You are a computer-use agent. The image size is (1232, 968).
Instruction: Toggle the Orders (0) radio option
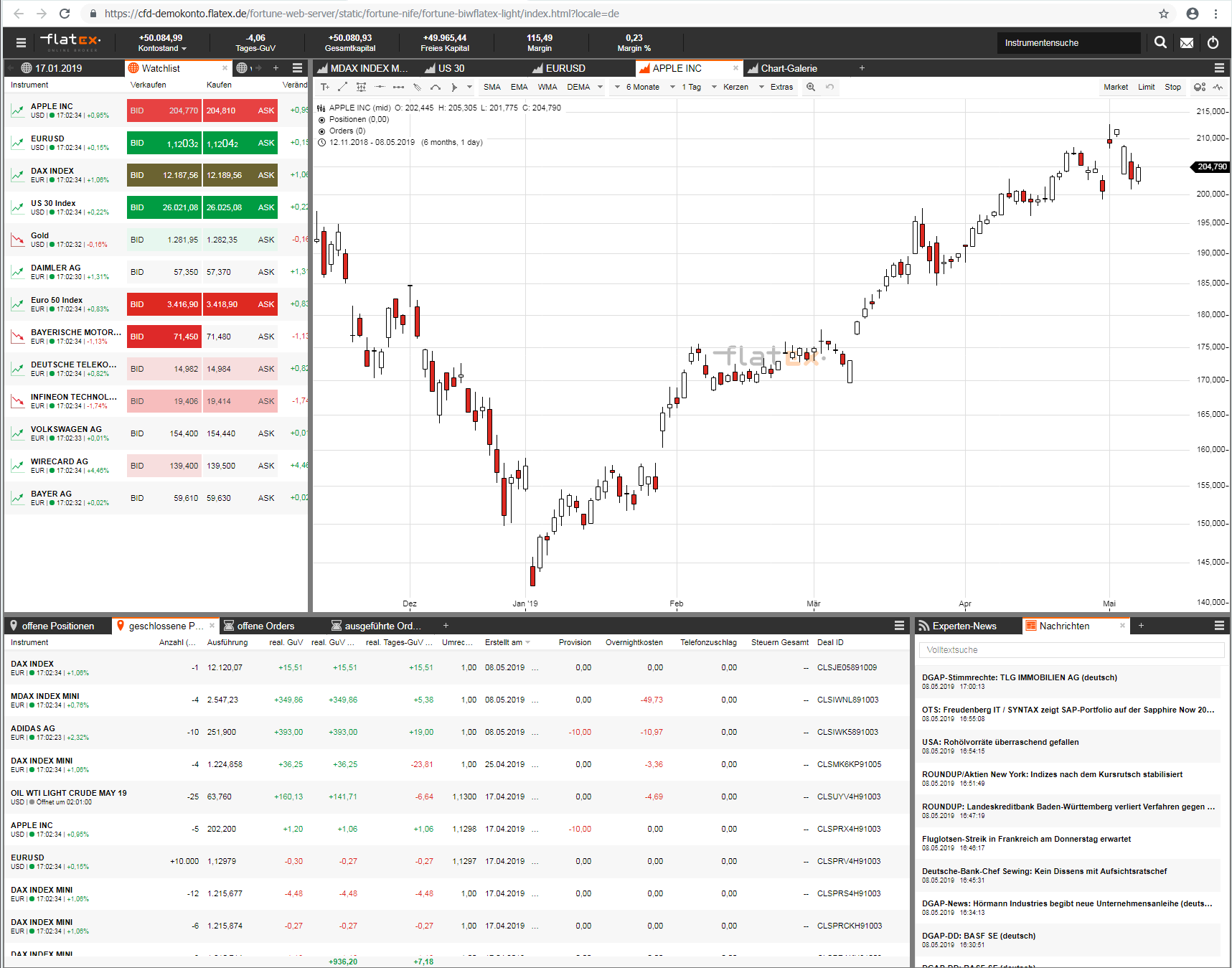(x=321, y=131)
